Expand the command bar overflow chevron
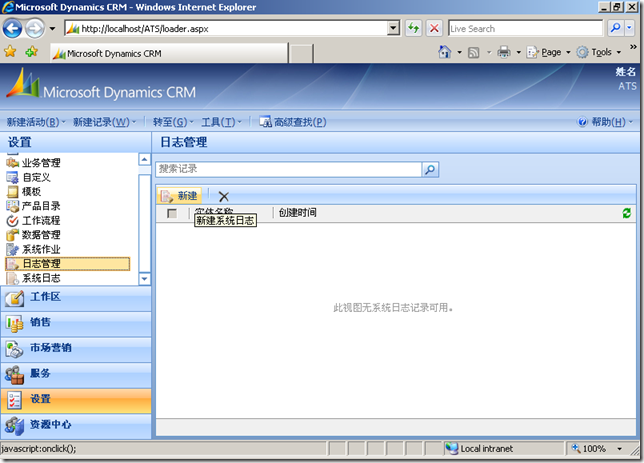This screenshot has width=644, height=463. (633, 46)
